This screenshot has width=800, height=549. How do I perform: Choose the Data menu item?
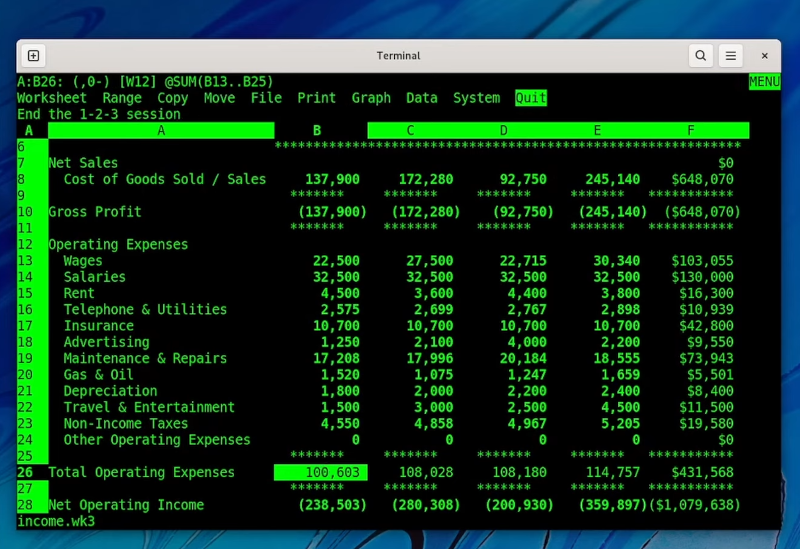[422, 98]
